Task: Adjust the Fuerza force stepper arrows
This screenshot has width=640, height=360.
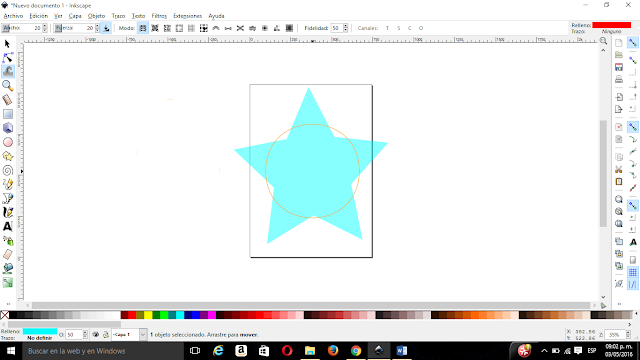Action: [97, 28]
